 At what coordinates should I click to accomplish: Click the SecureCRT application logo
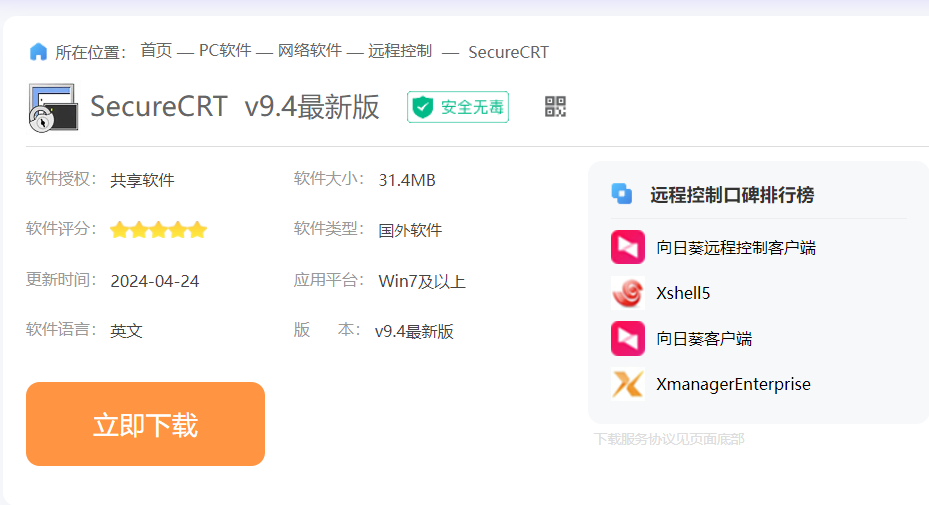point(53,108)
